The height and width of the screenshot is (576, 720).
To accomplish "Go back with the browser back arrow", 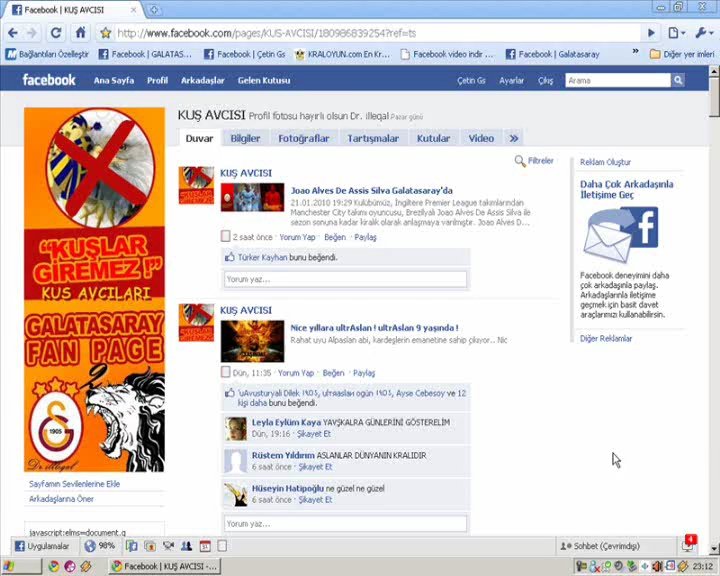I will (13, 33).
